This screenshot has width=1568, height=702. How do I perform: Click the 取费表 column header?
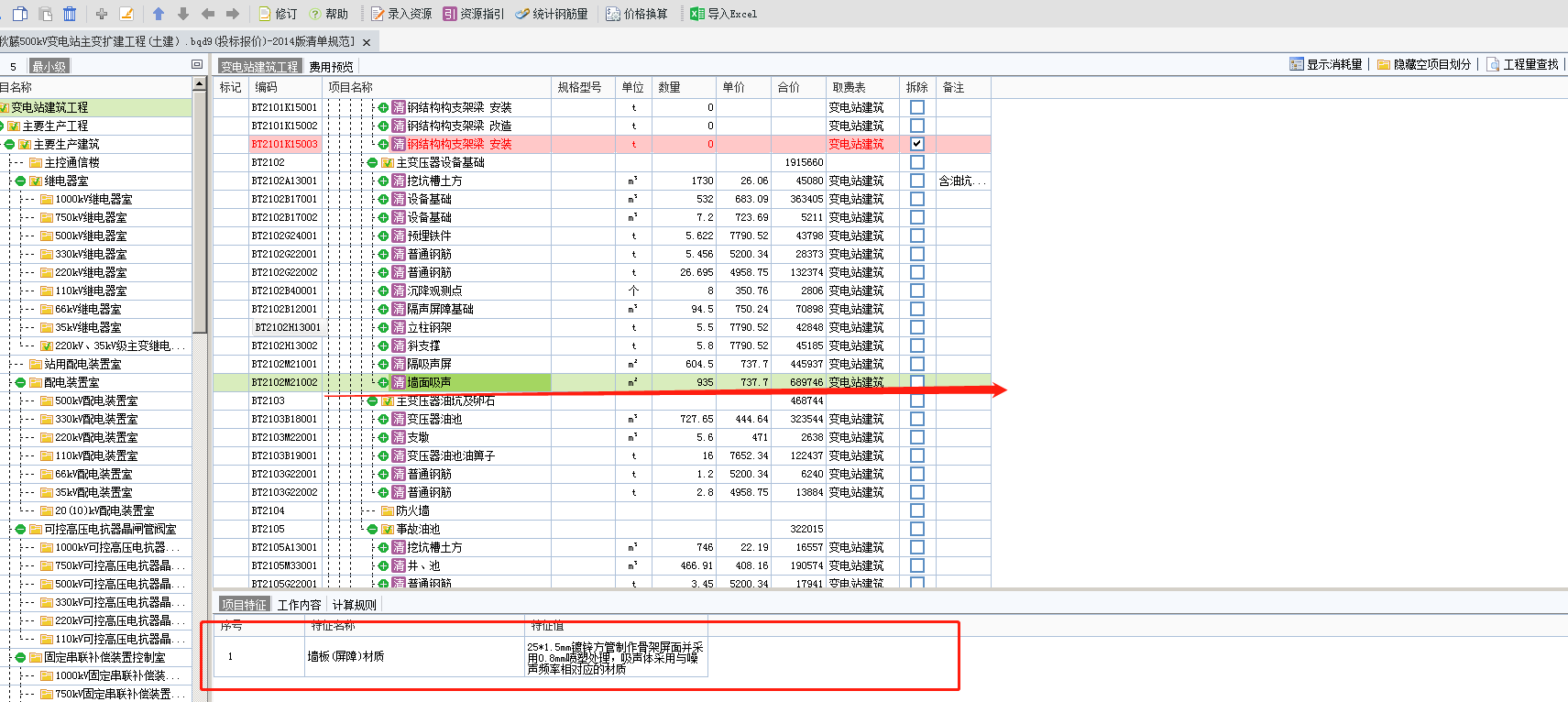(x=862, y=87)
